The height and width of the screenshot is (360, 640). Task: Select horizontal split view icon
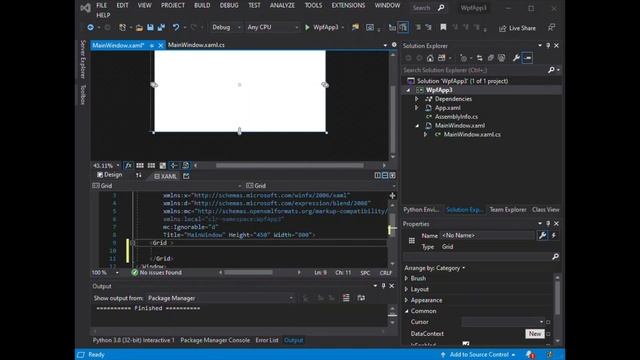tap(385, 176)
